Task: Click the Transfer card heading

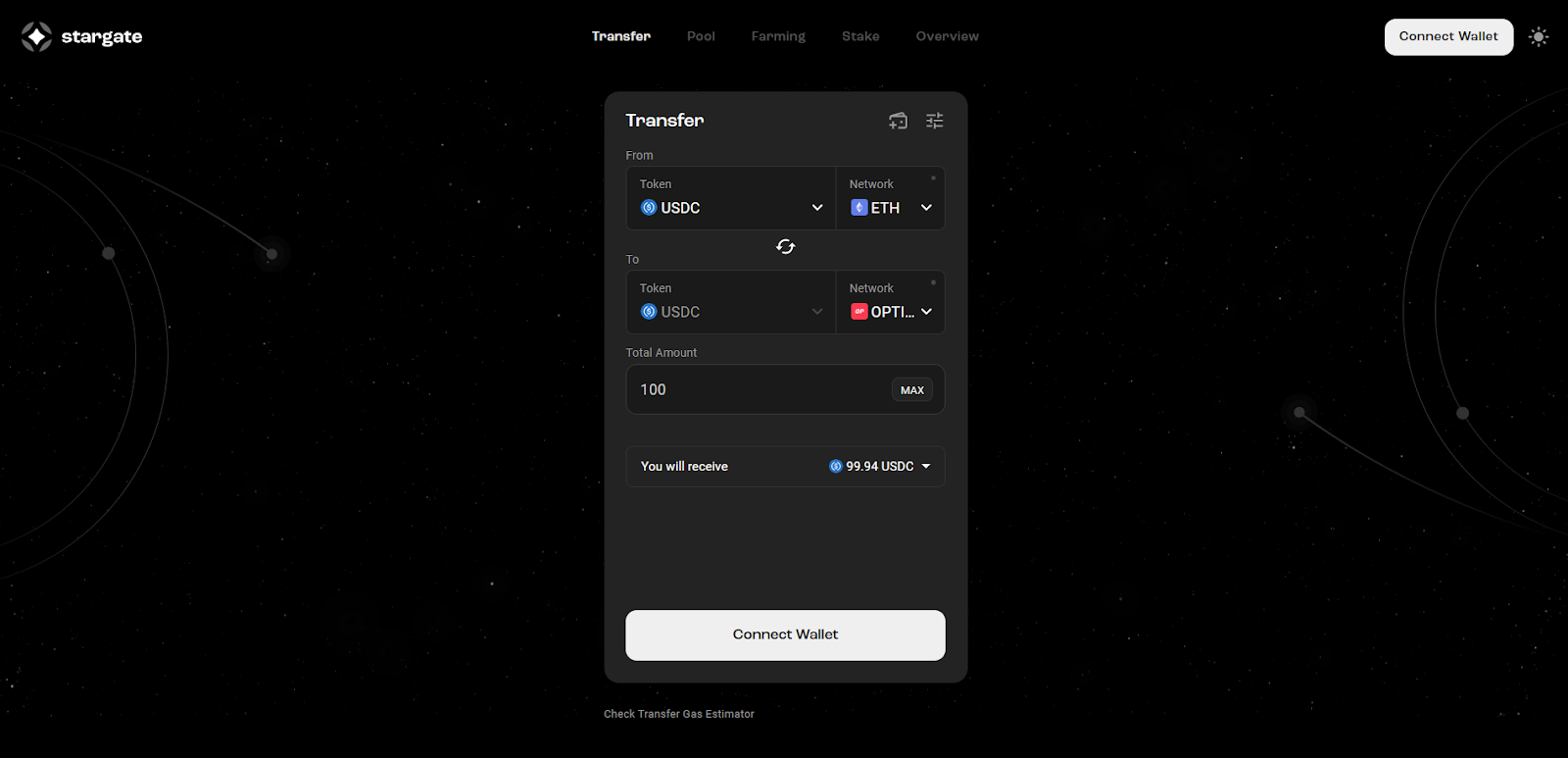Action: (x=665, y=121)
